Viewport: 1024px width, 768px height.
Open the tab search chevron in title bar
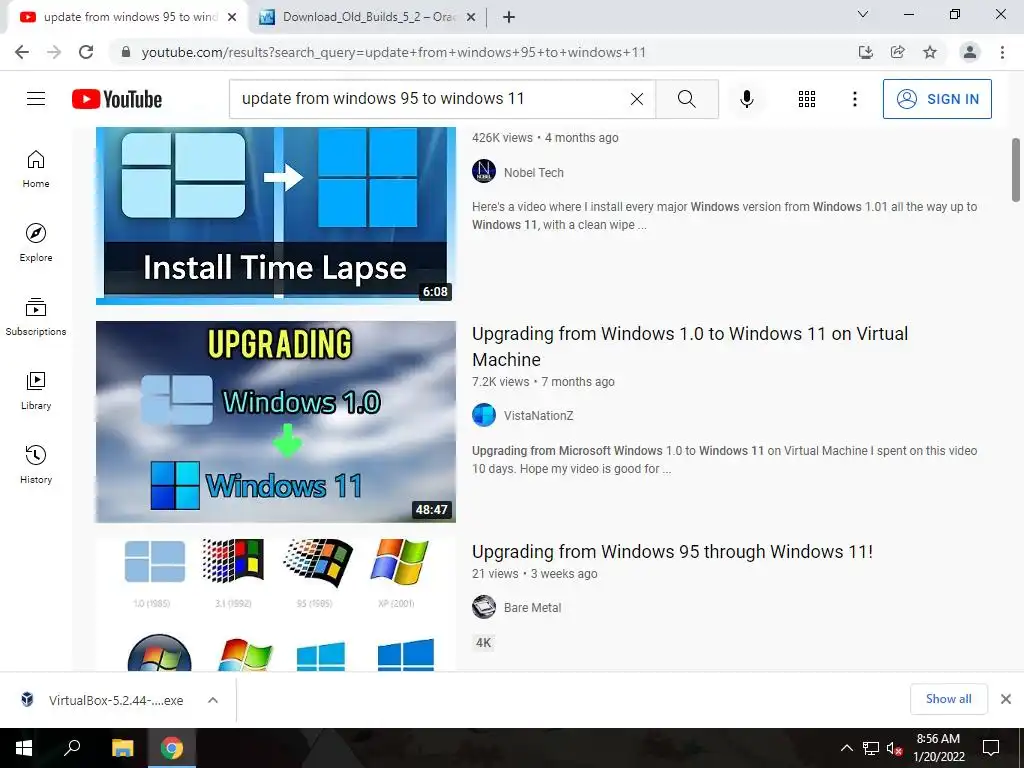(863, 14)
